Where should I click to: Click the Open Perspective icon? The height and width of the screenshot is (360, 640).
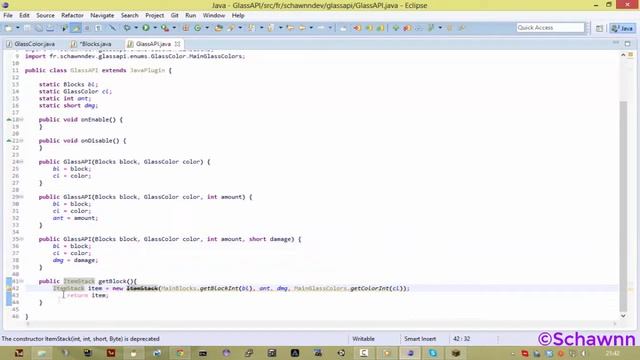[599, 28]
